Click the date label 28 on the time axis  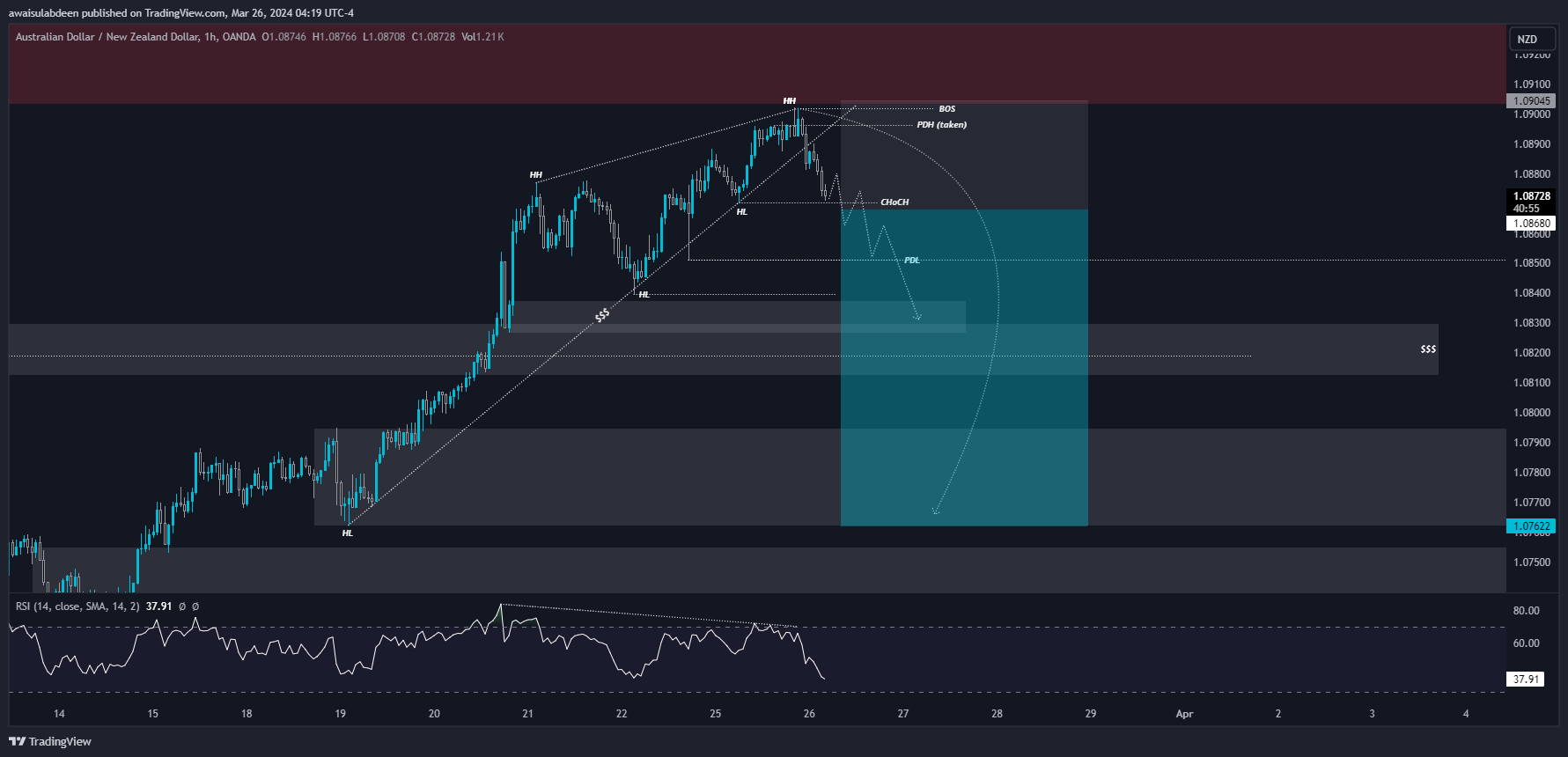click(x=997, y=714)
